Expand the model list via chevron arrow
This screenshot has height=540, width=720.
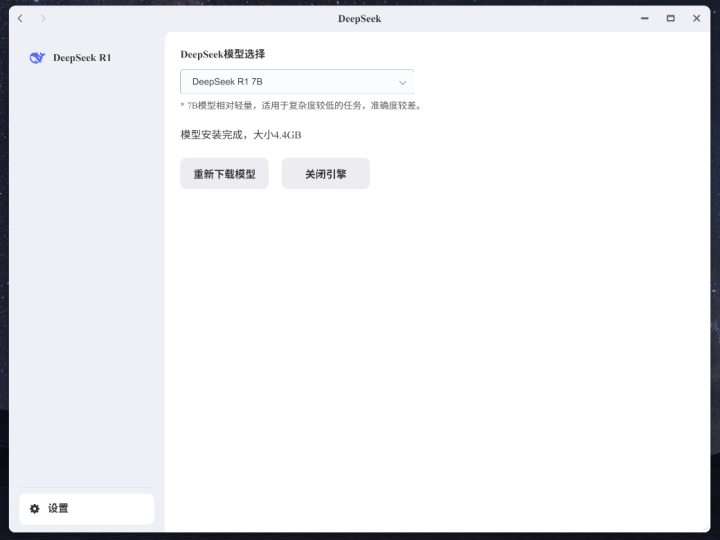pyautogui.click(x=403, y=82)
